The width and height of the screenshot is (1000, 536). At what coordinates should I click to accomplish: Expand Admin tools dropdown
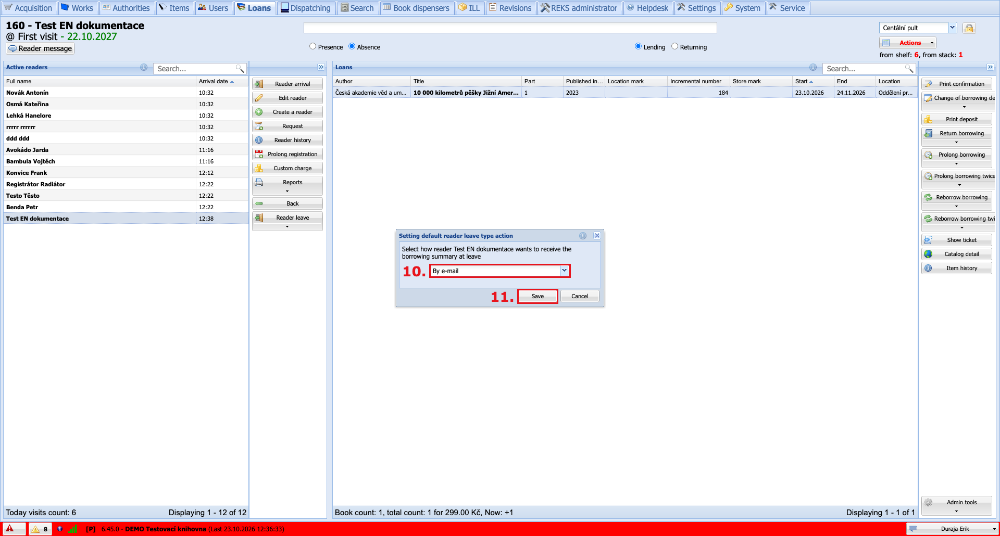tap(957, 510)
